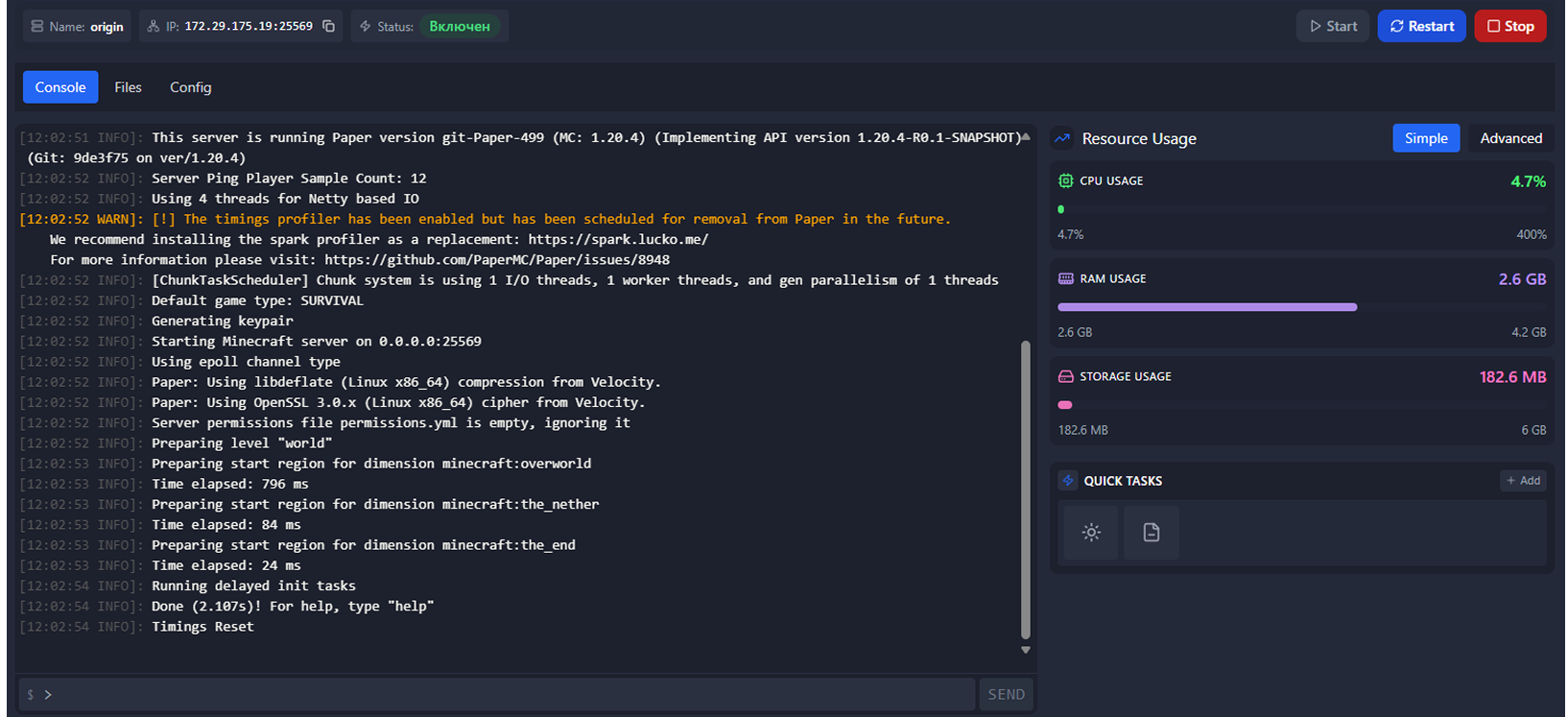Image resolution: width=1568 pixels, height=717 pixels.
Task: Click the server name origin
Action: click(107, 27)
